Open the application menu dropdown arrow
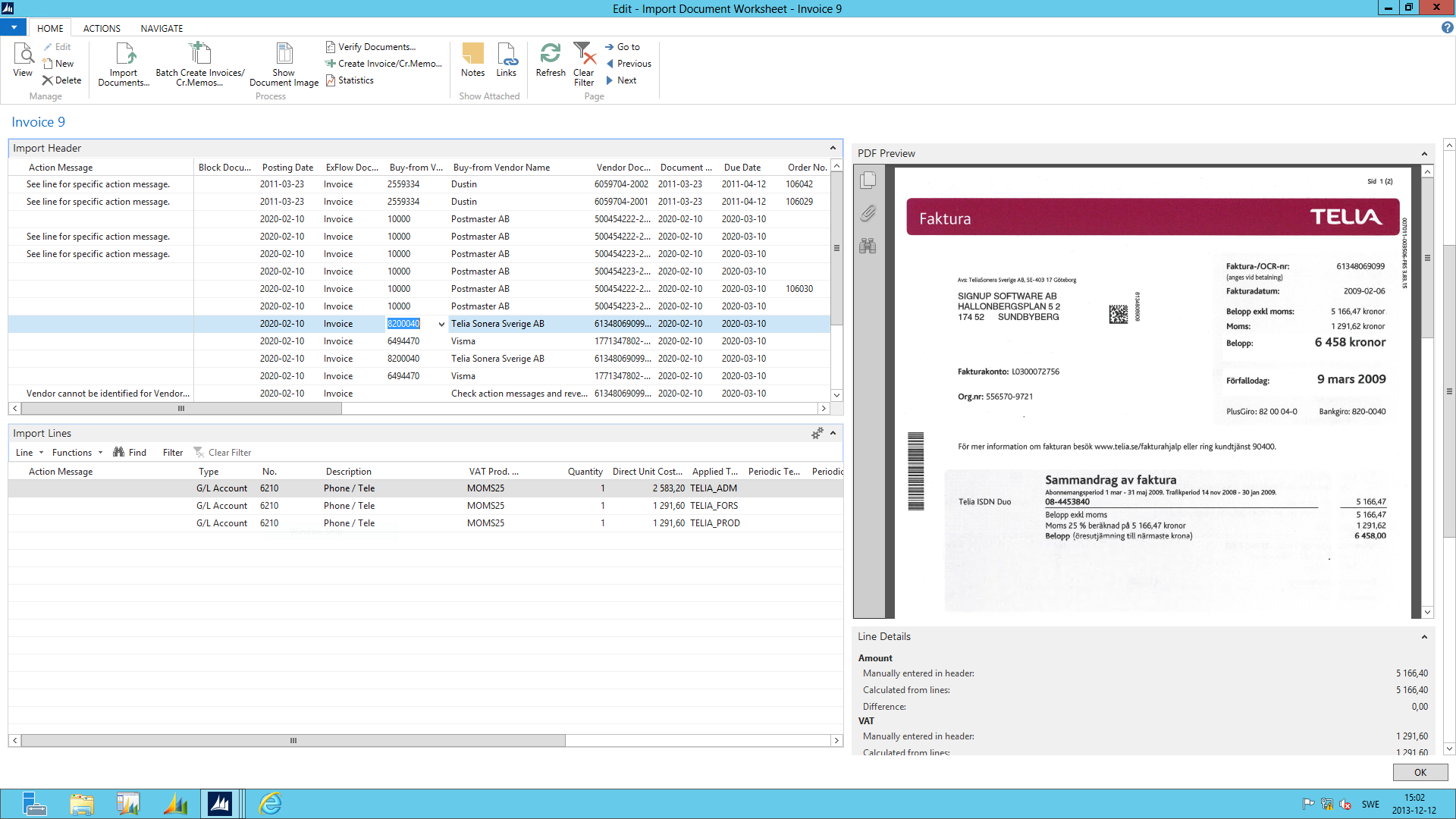The width and height of the screenshot is (1456, 819). click(14, 27)
